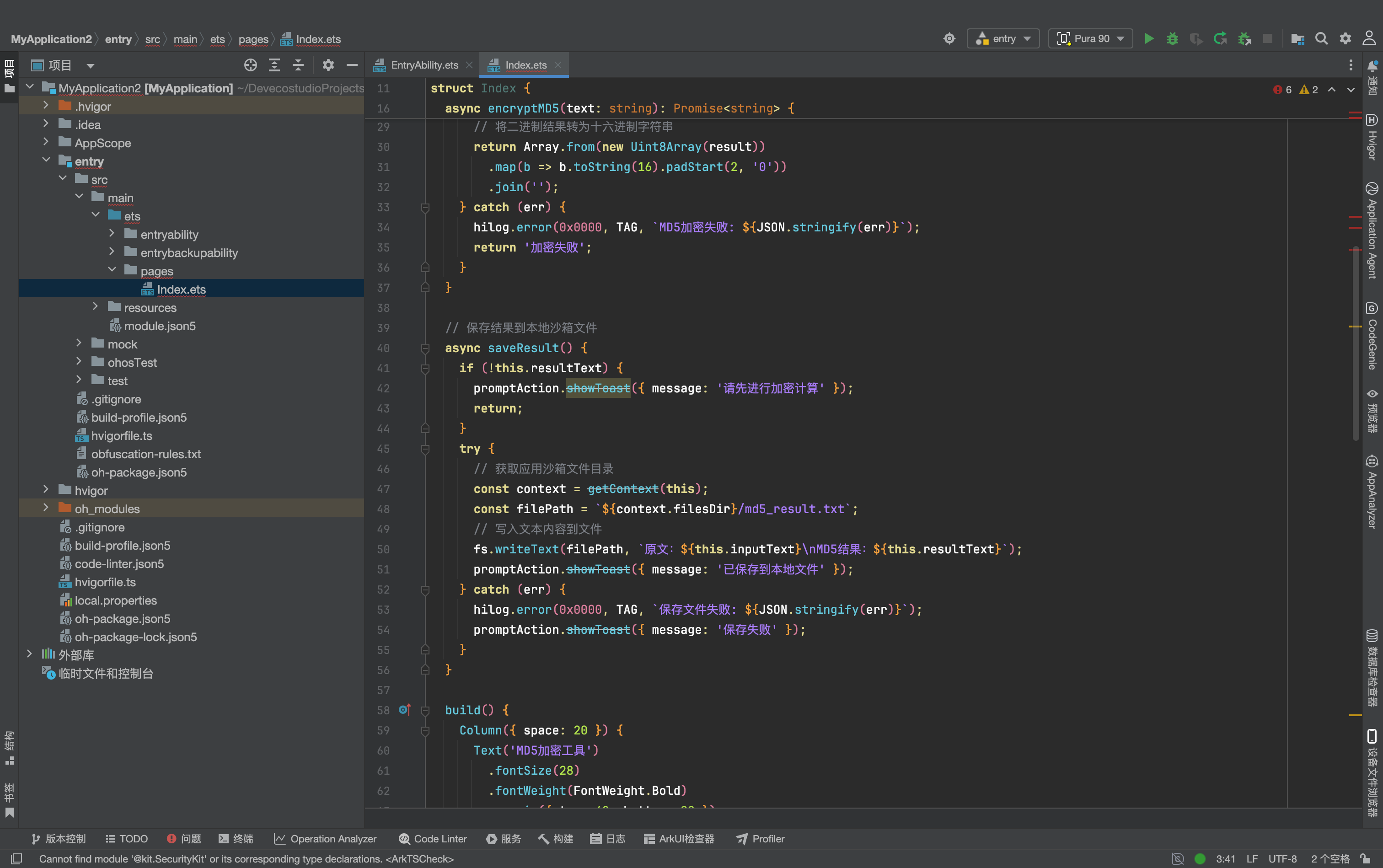Click the UTF-8 encoding selector

click(x=1282, y=859)
